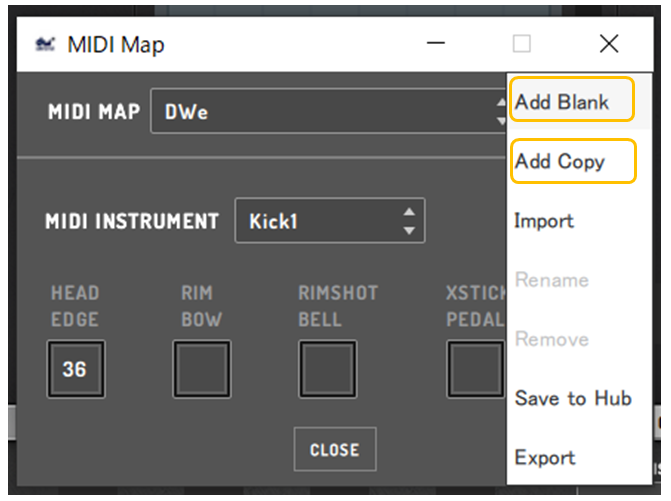Screen dimensions: 671x501
Task: Click the empty RIMSHOT BELL note box
Action: [x=327, y=369]
